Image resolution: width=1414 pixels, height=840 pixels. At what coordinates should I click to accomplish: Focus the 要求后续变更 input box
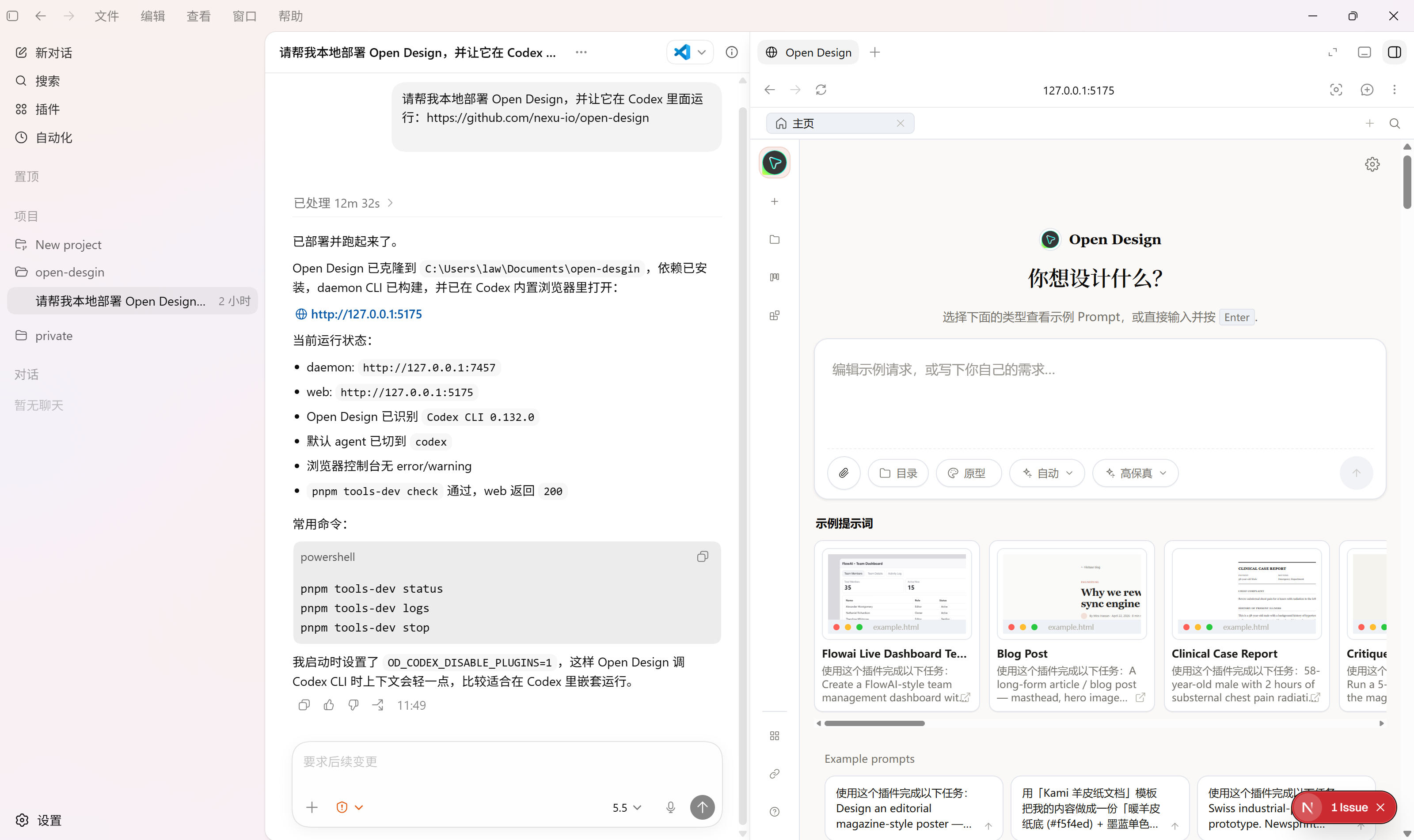[507, 762]
